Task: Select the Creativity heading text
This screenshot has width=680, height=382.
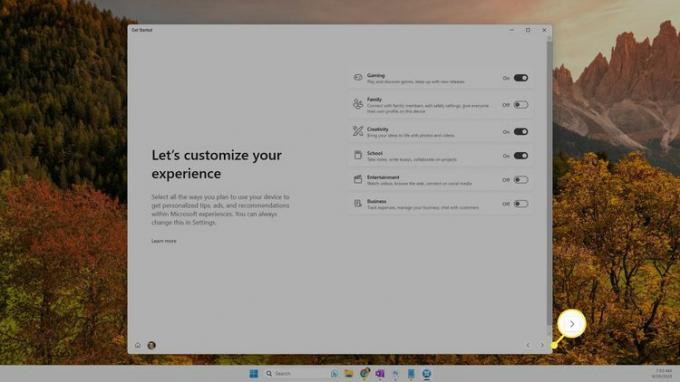Action: (x=378, y=129)
